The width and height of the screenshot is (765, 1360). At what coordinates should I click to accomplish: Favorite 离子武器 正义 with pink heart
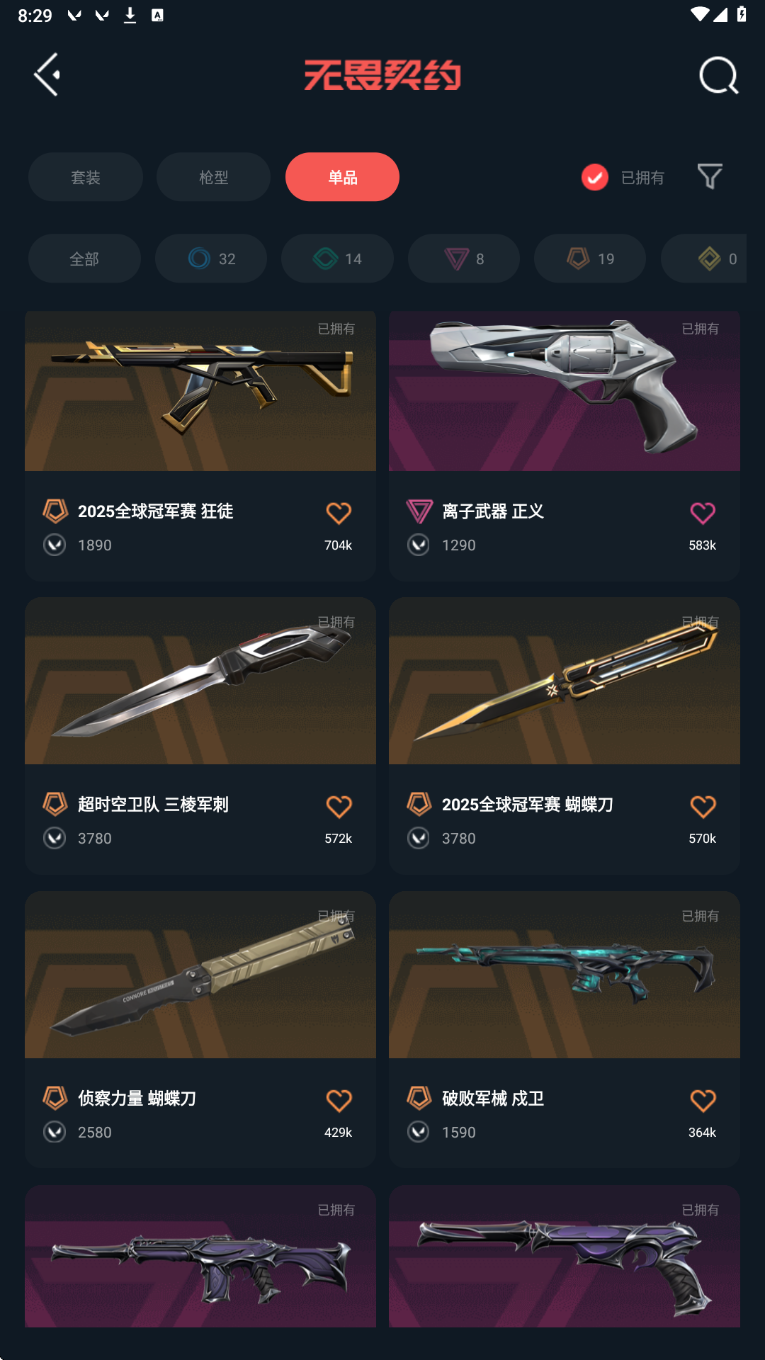click(703, 513)
